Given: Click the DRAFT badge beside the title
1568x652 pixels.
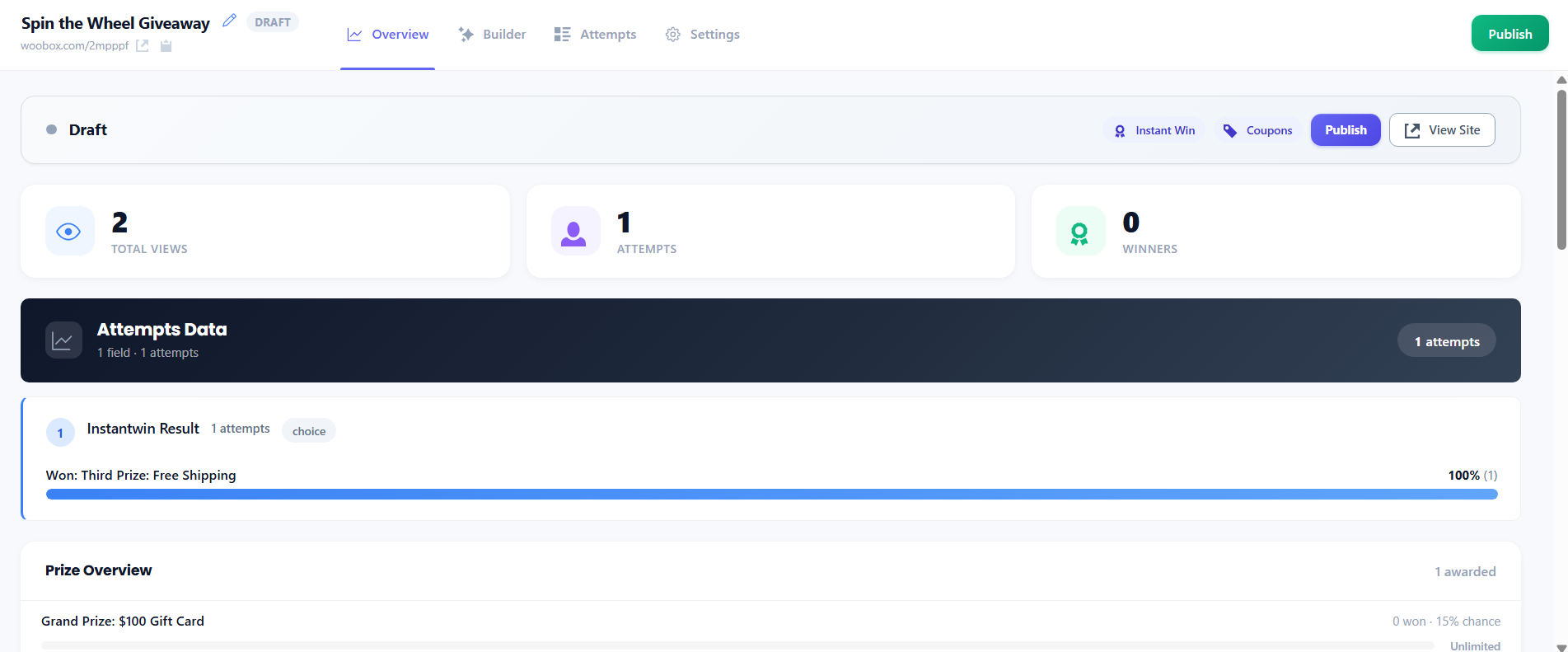Looking at the screenshot, I should pyautogui.click(x=273, y=22).
